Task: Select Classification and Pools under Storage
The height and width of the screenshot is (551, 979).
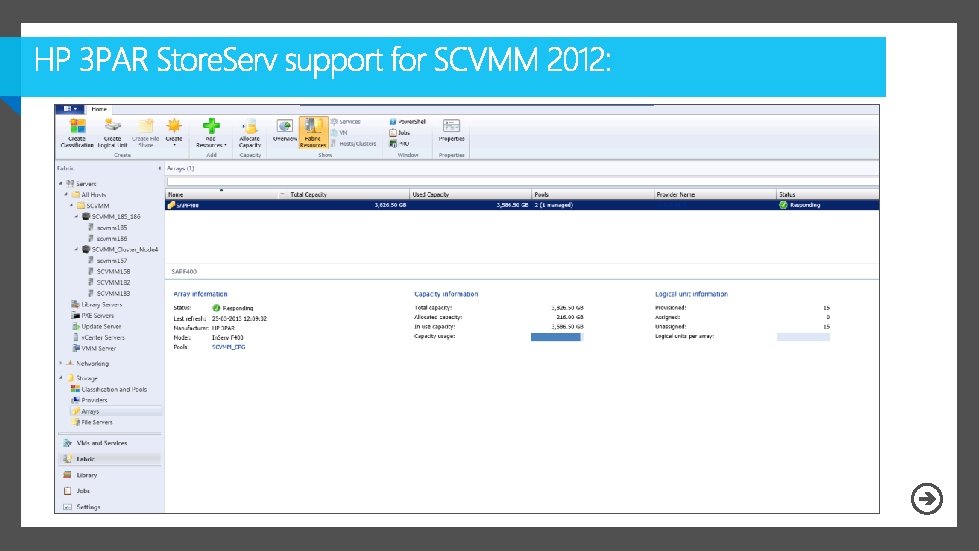Action: [109, 389]
